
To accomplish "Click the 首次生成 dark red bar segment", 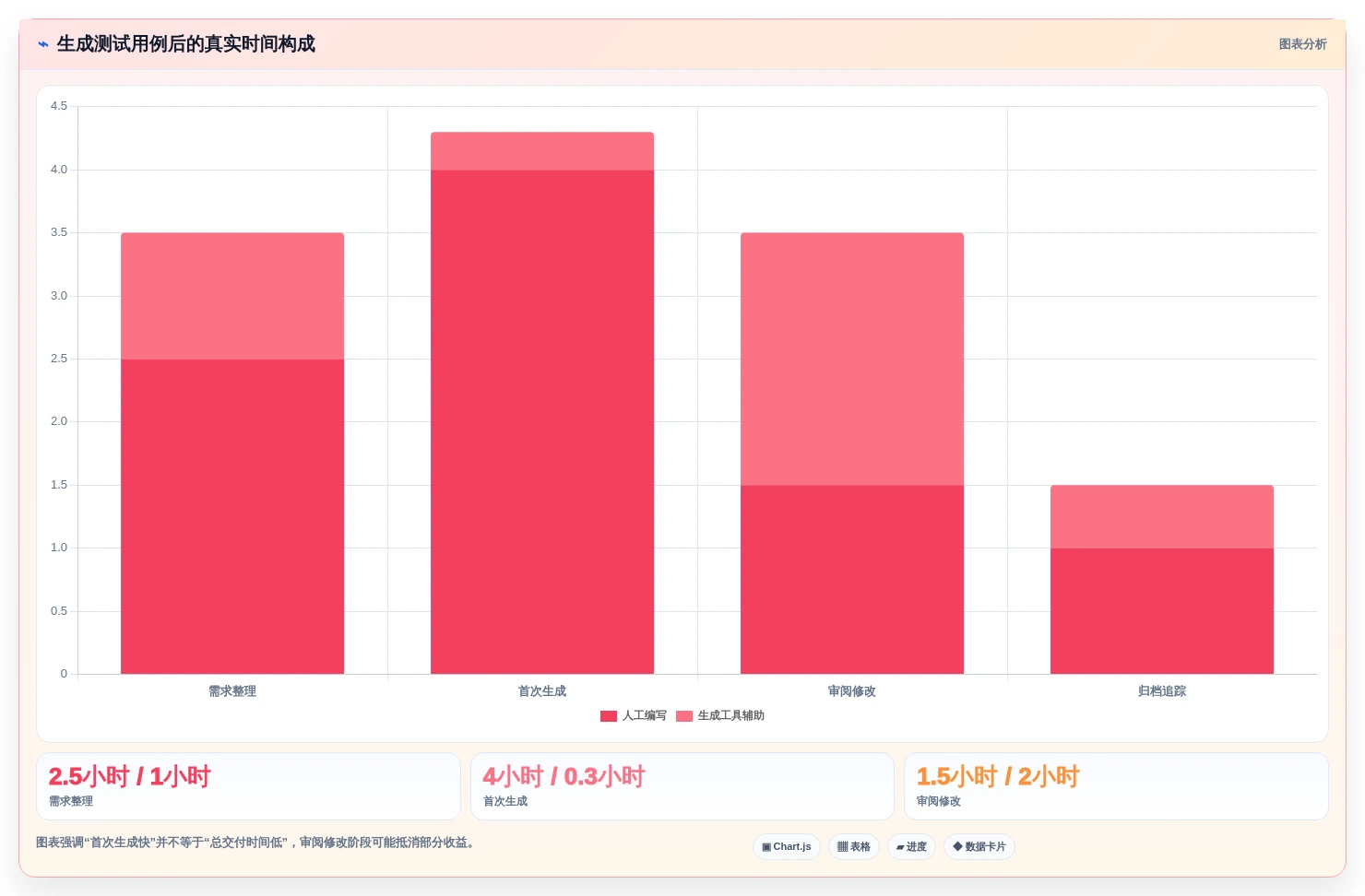I will 542,422.
